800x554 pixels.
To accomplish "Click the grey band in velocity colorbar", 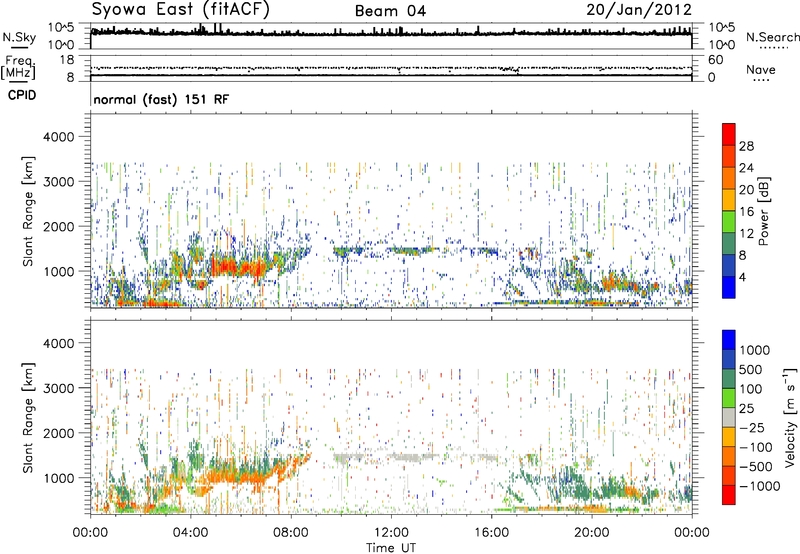I will (729, 417).
